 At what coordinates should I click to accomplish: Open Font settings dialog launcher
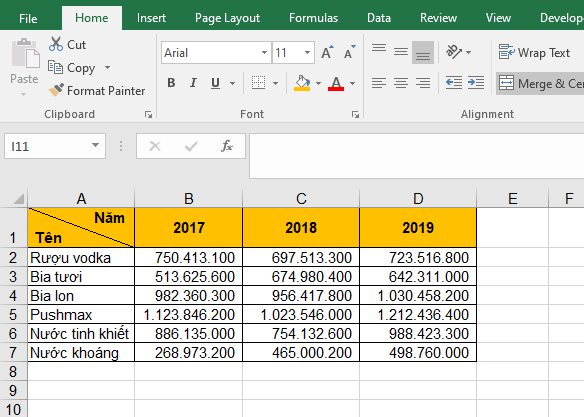pos(355,115)
